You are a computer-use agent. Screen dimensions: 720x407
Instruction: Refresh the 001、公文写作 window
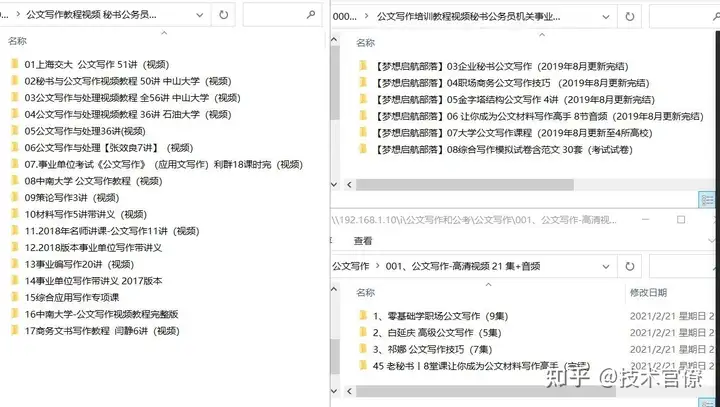click(x=630, y=266)
